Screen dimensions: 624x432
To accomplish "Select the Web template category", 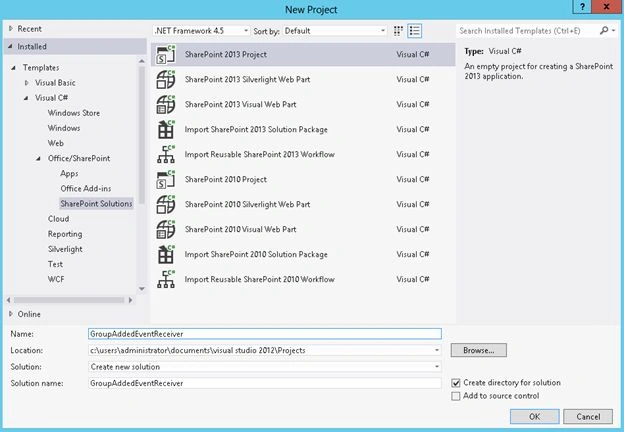I will 56,143.
